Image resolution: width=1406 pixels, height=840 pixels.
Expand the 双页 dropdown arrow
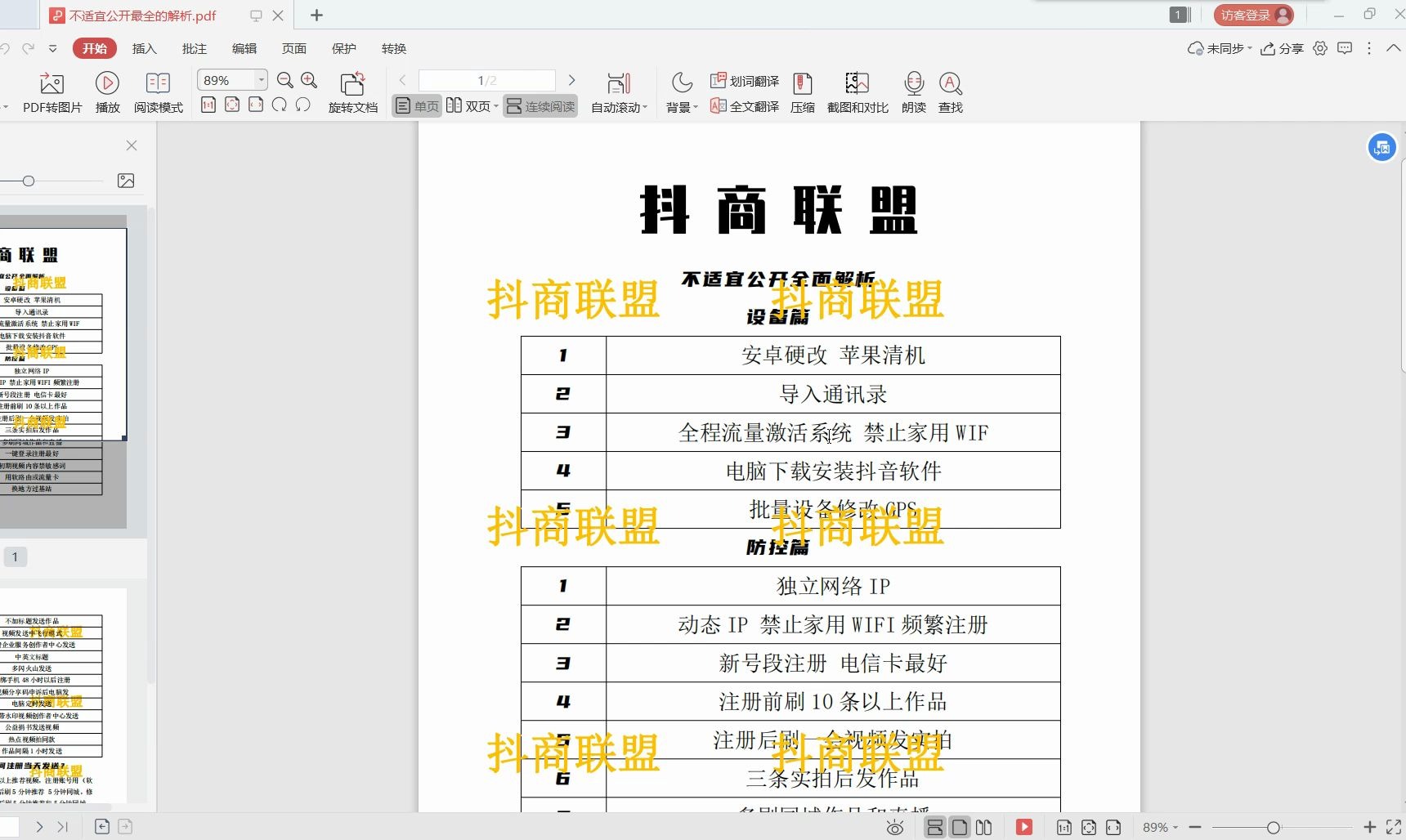coord(496,107)
